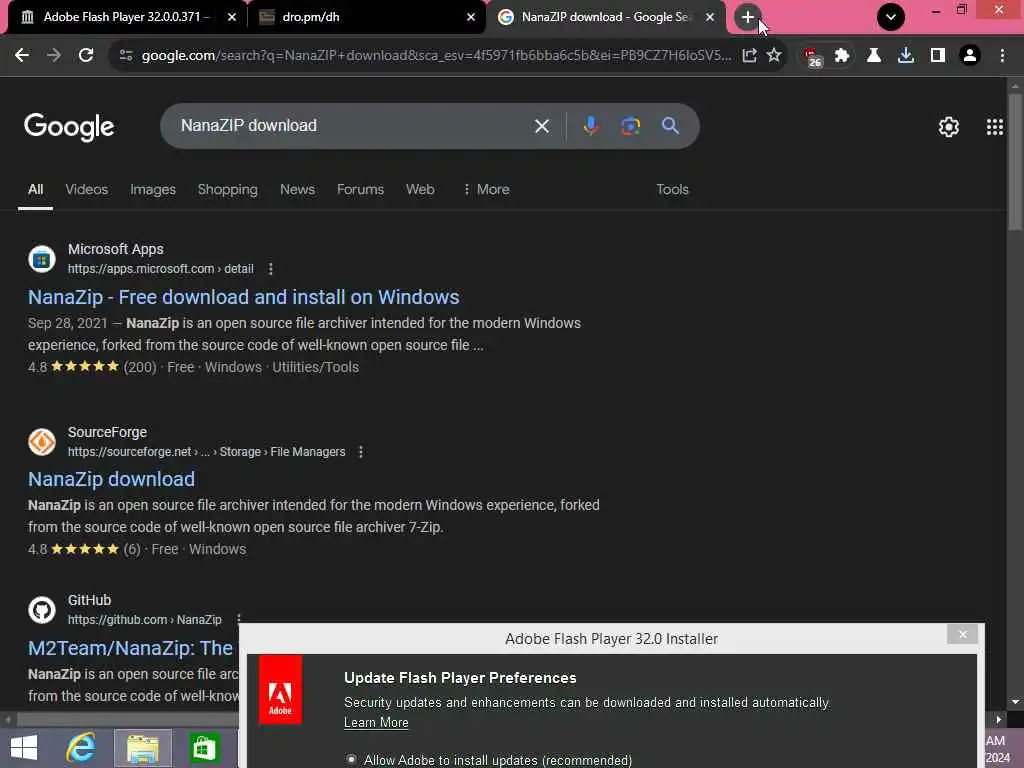Open site information icon in address bar
Screen dimensions: 1024x768
coord(126,56)
